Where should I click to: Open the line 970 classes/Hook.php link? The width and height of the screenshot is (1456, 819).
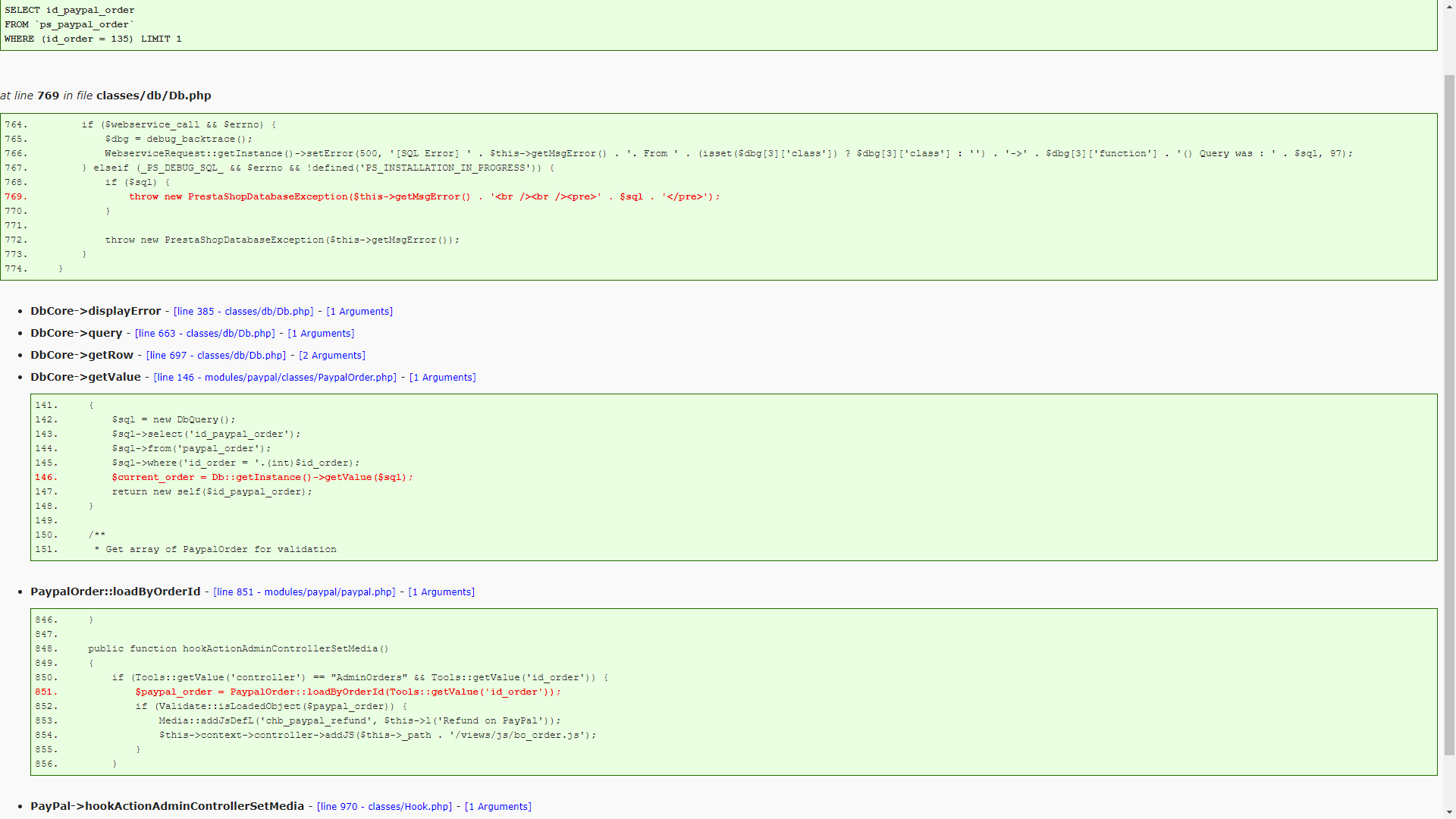pos(384,807)
